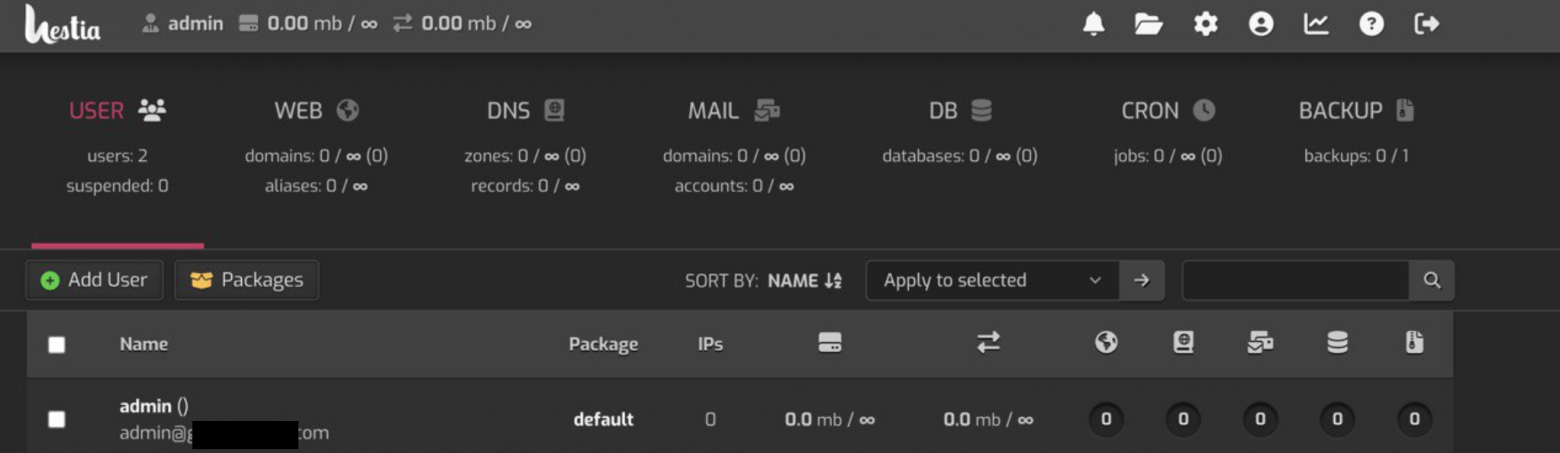Open server settings gear icon
The width and height of the screenshot is (1560, 453).
coord(1205,24)
